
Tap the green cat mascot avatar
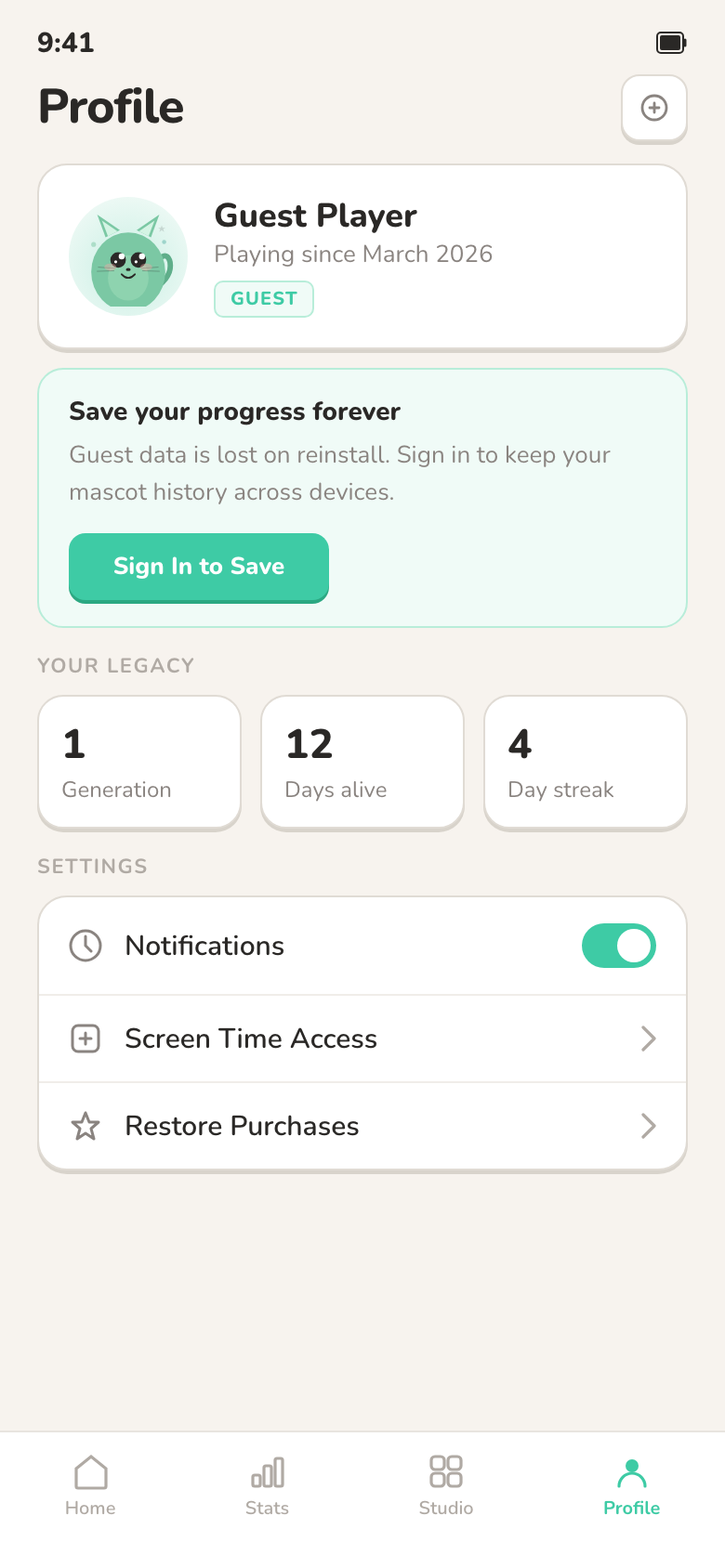128,256
